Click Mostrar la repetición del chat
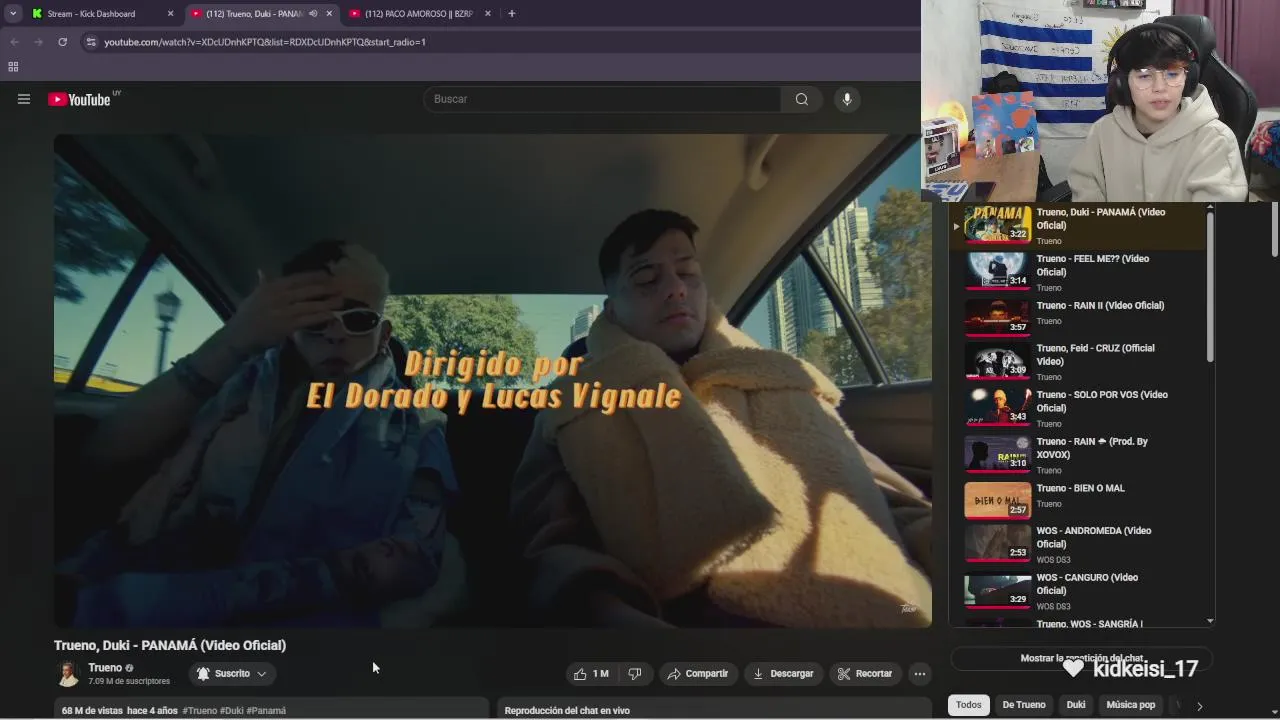The height and width of the screenshot is (720, 1280). point(1081,658)
